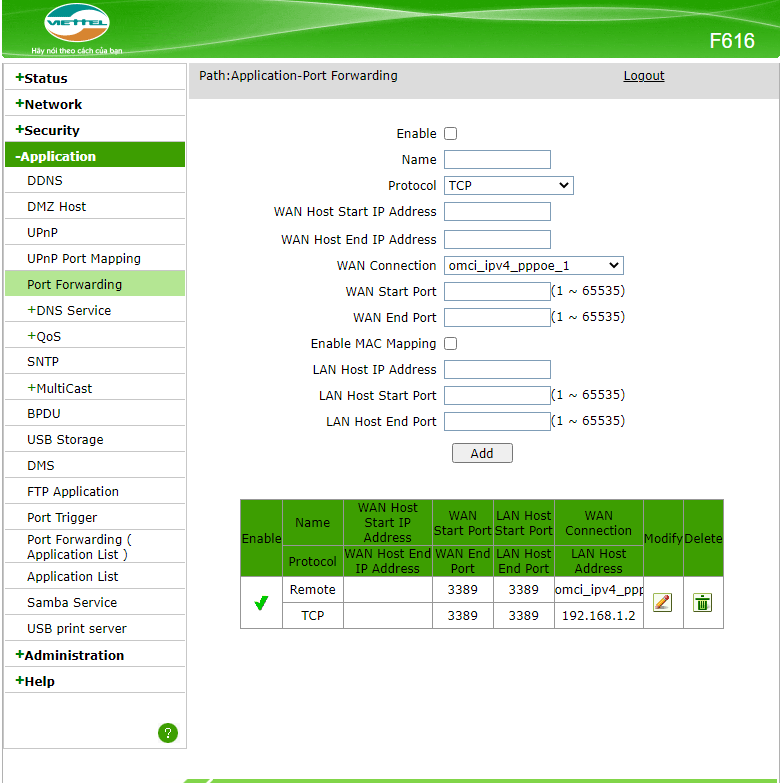This screenshot has height=783, width=782.
Task: Click the 'F616' model text in header
Action: [732, 41]
